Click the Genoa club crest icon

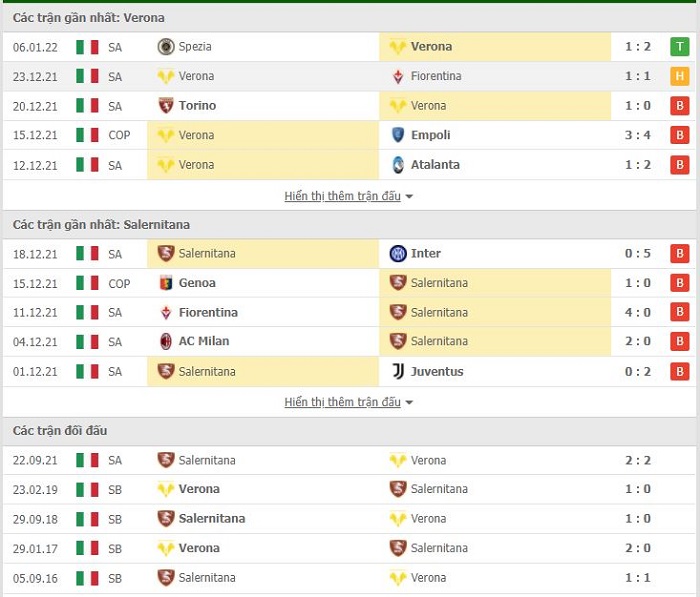pyautogui.click(x=166, y=283)
